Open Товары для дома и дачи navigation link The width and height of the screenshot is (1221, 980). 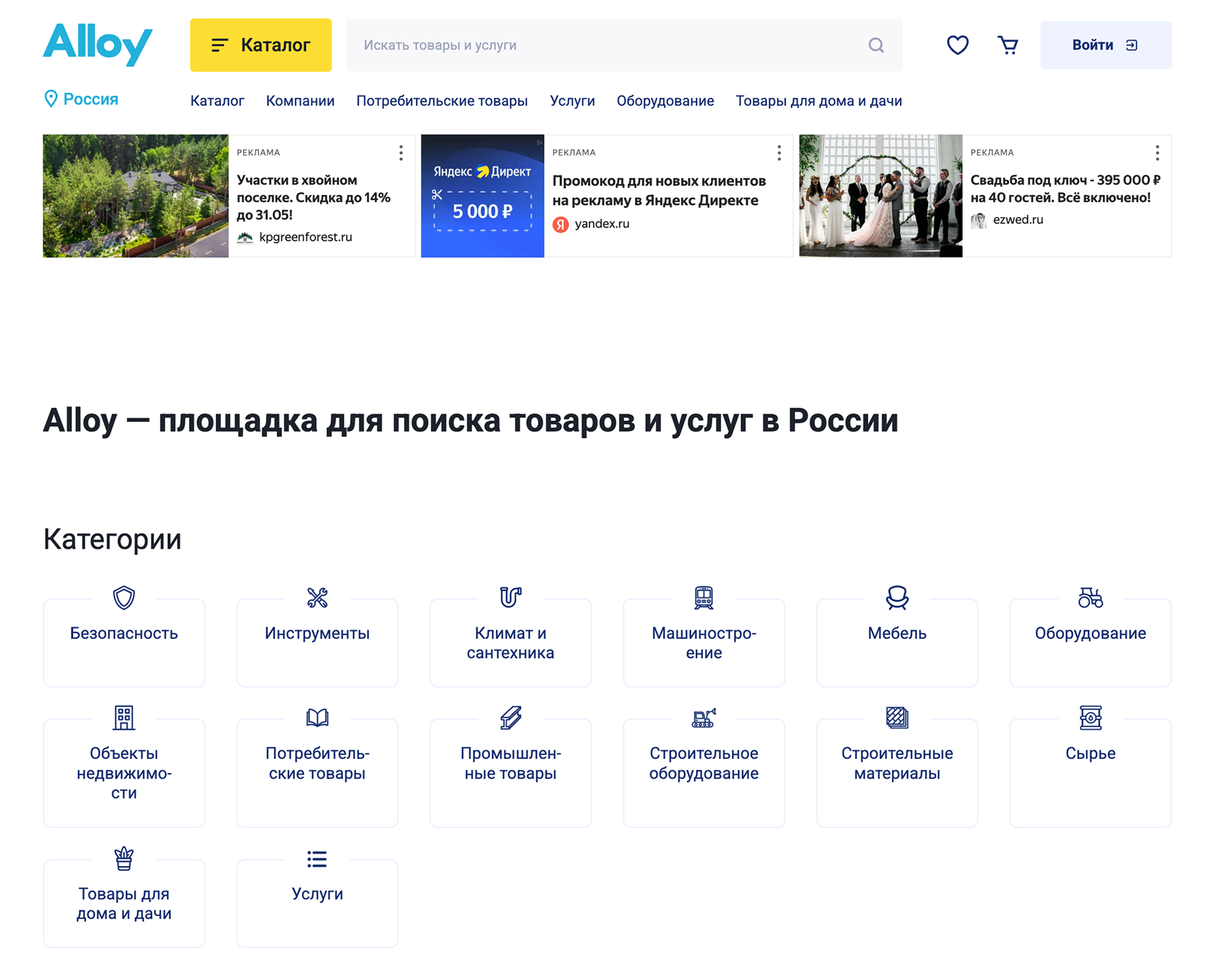819,101
